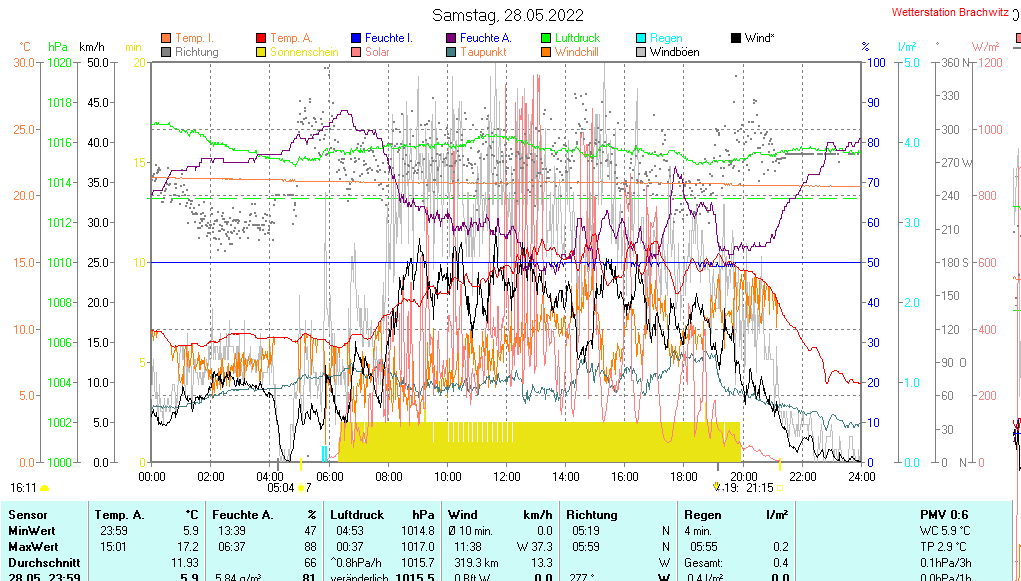Click the 12:00 label on time axis

click(x=506, y=476)
